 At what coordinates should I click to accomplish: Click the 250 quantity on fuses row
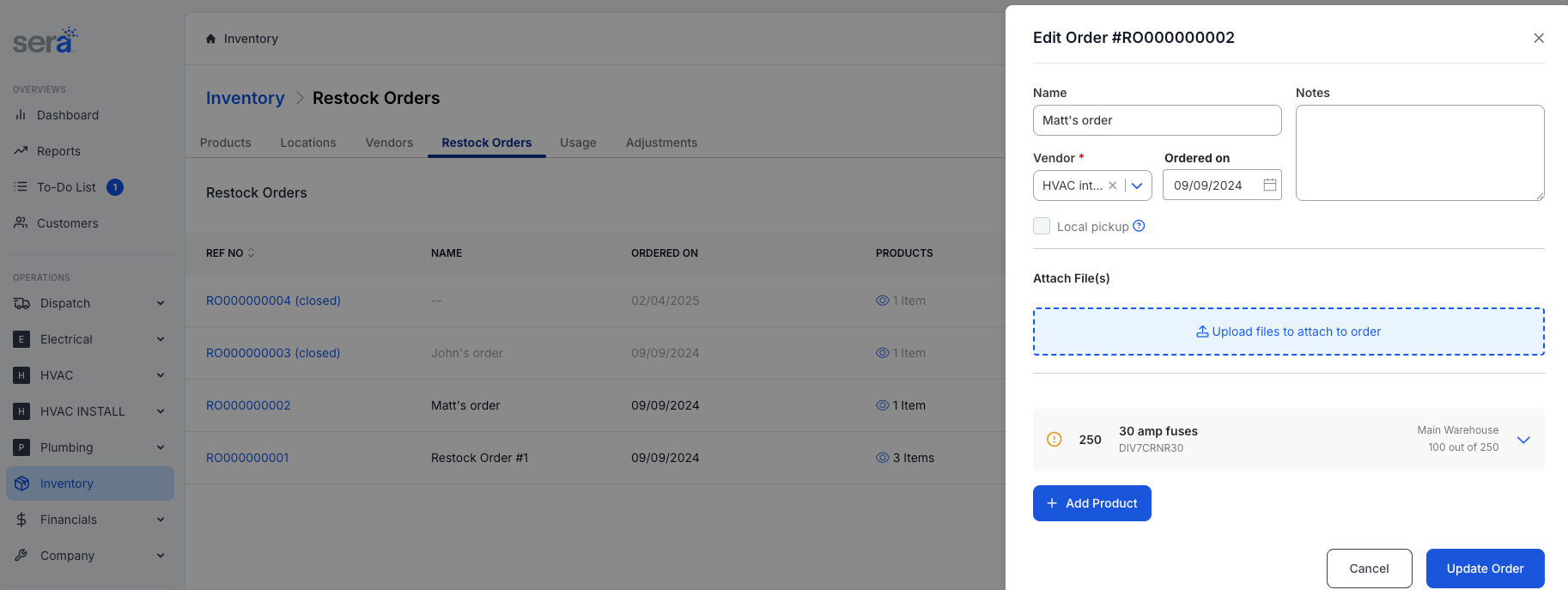pos(1090,440)
